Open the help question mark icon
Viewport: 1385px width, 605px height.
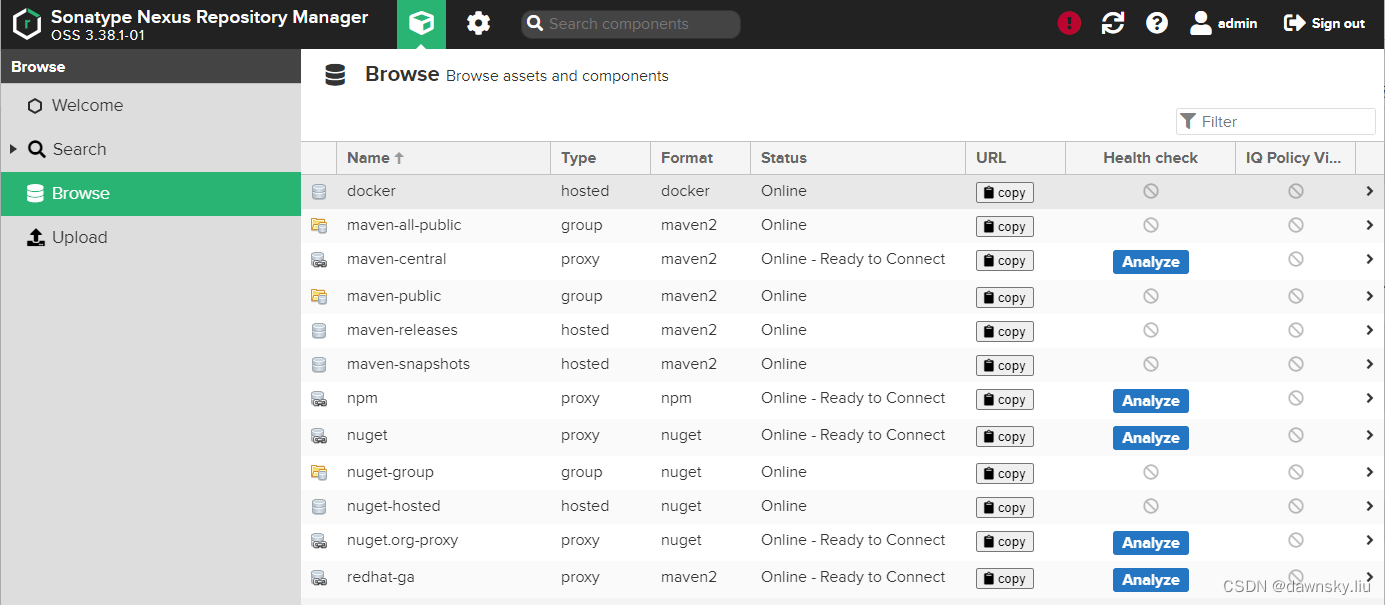tap(1157, 23)
